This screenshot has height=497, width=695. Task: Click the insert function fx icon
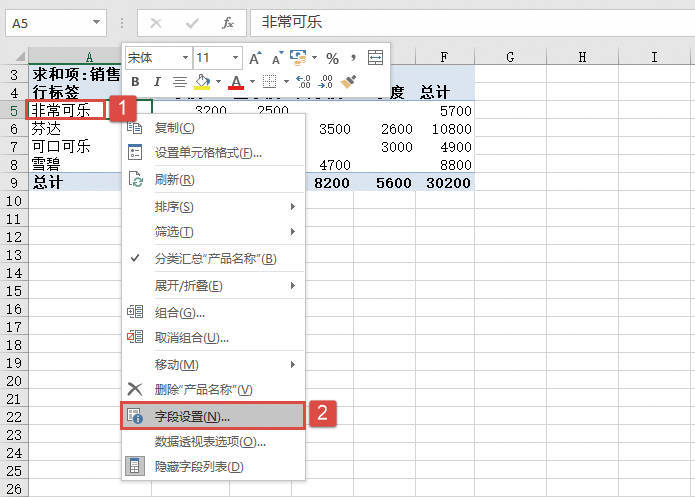point(228,21)
